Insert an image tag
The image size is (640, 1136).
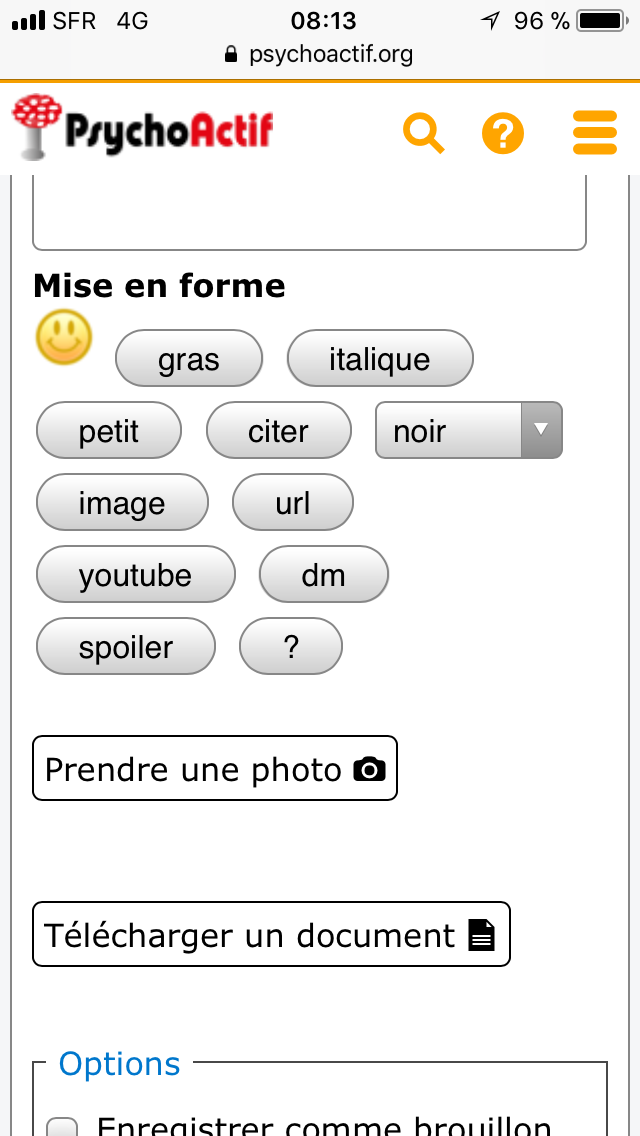pos(122,502)
